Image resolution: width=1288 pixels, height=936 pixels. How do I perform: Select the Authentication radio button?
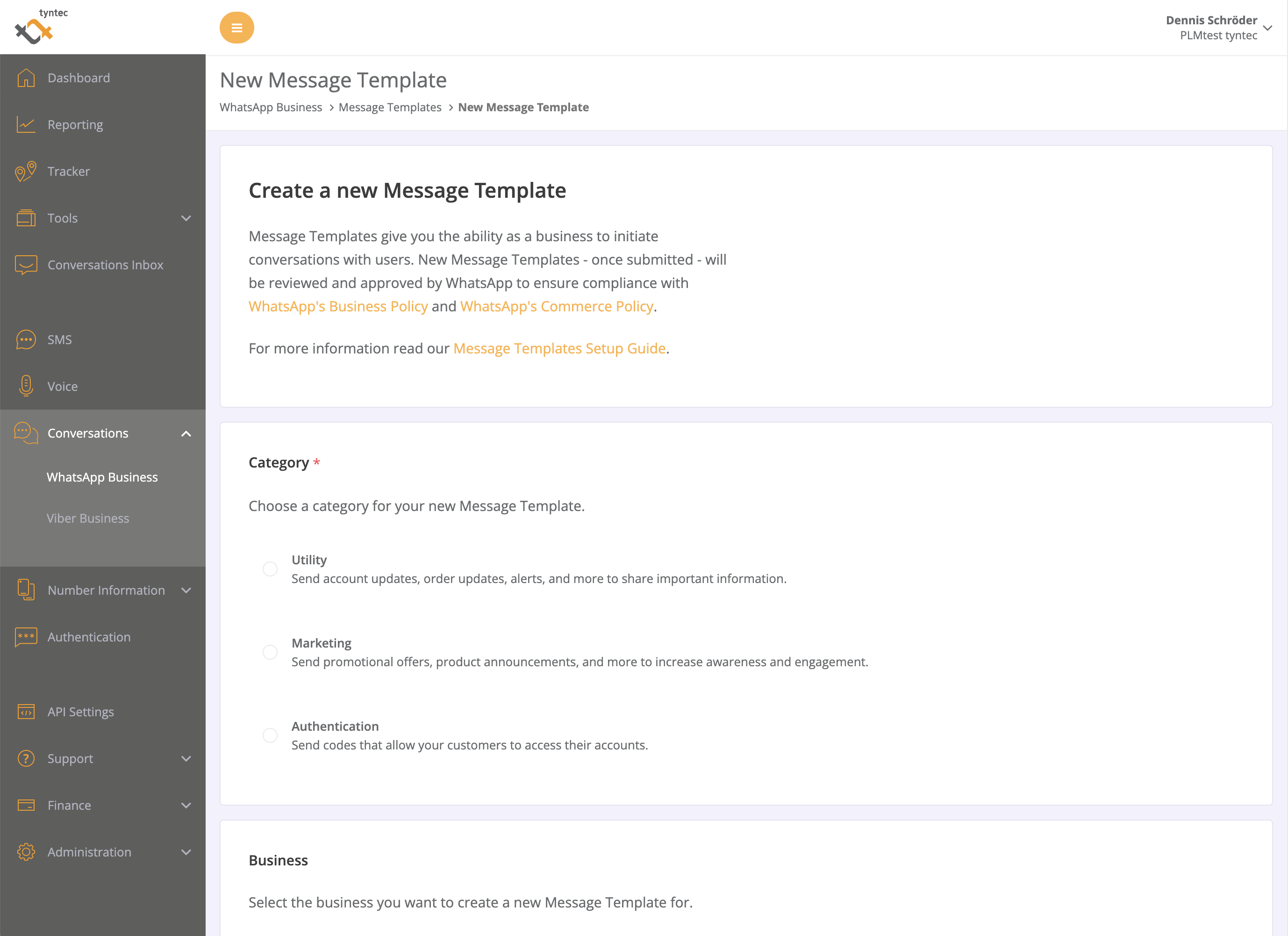pos(271,735)
